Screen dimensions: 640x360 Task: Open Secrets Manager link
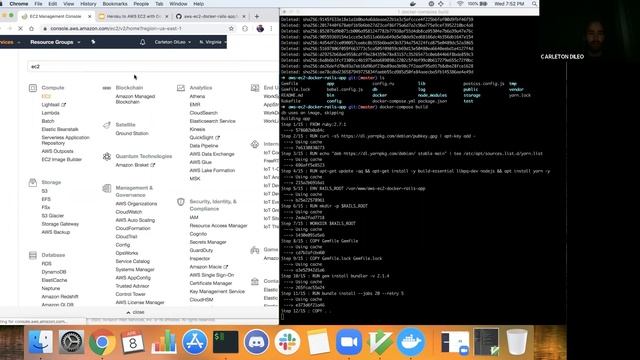pyautogui.click(x=208, y=242)
